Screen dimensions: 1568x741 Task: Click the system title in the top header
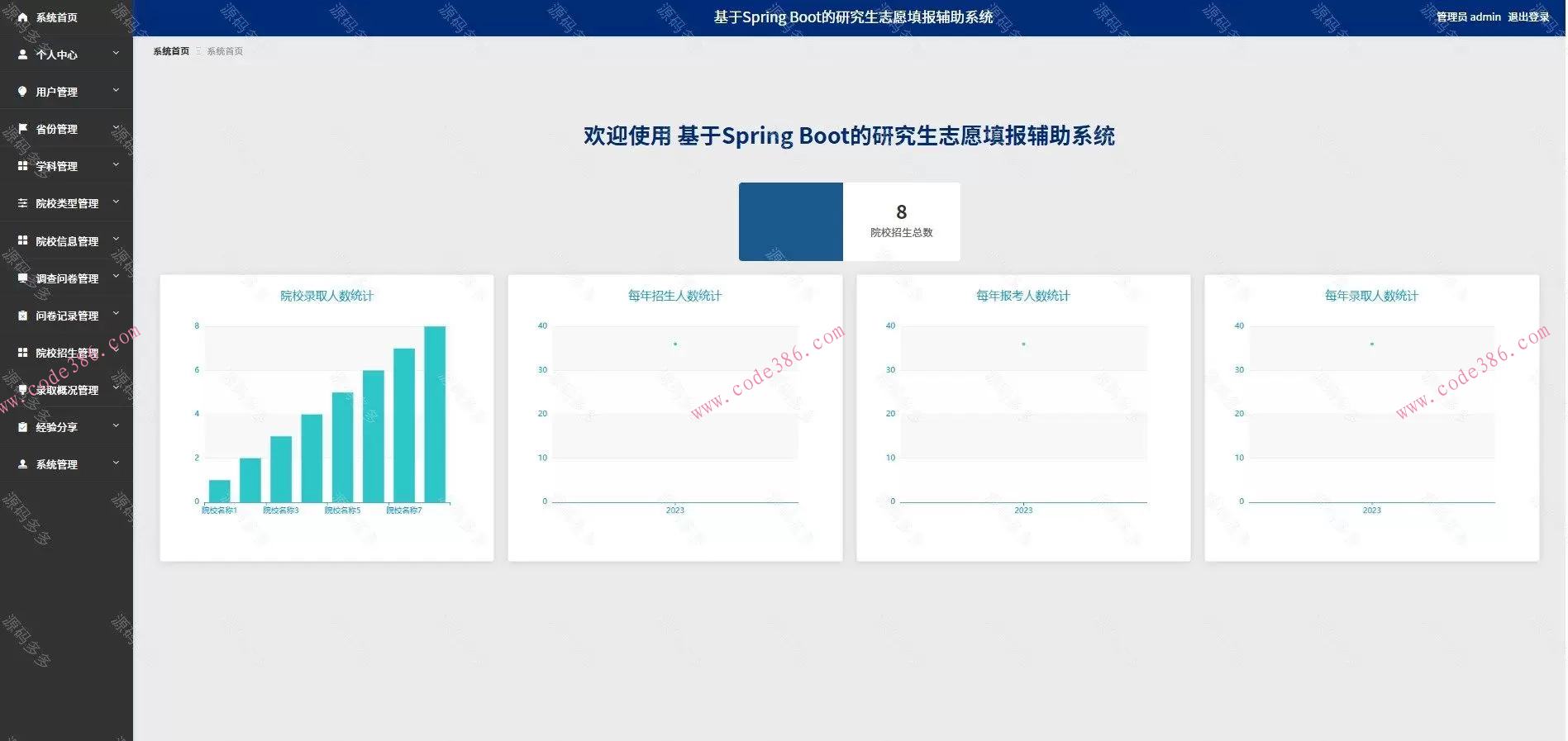click(x=854, y=17)
